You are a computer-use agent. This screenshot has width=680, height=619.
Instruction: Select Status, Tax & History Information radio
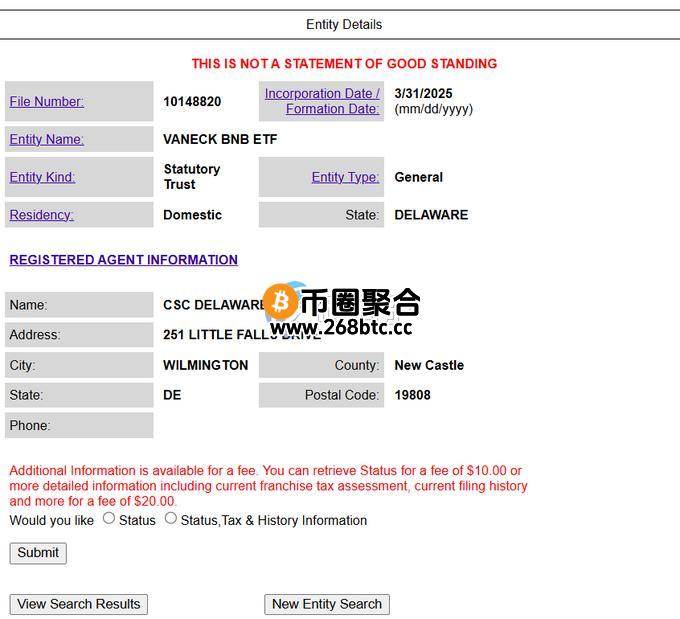tap(171, 518)
